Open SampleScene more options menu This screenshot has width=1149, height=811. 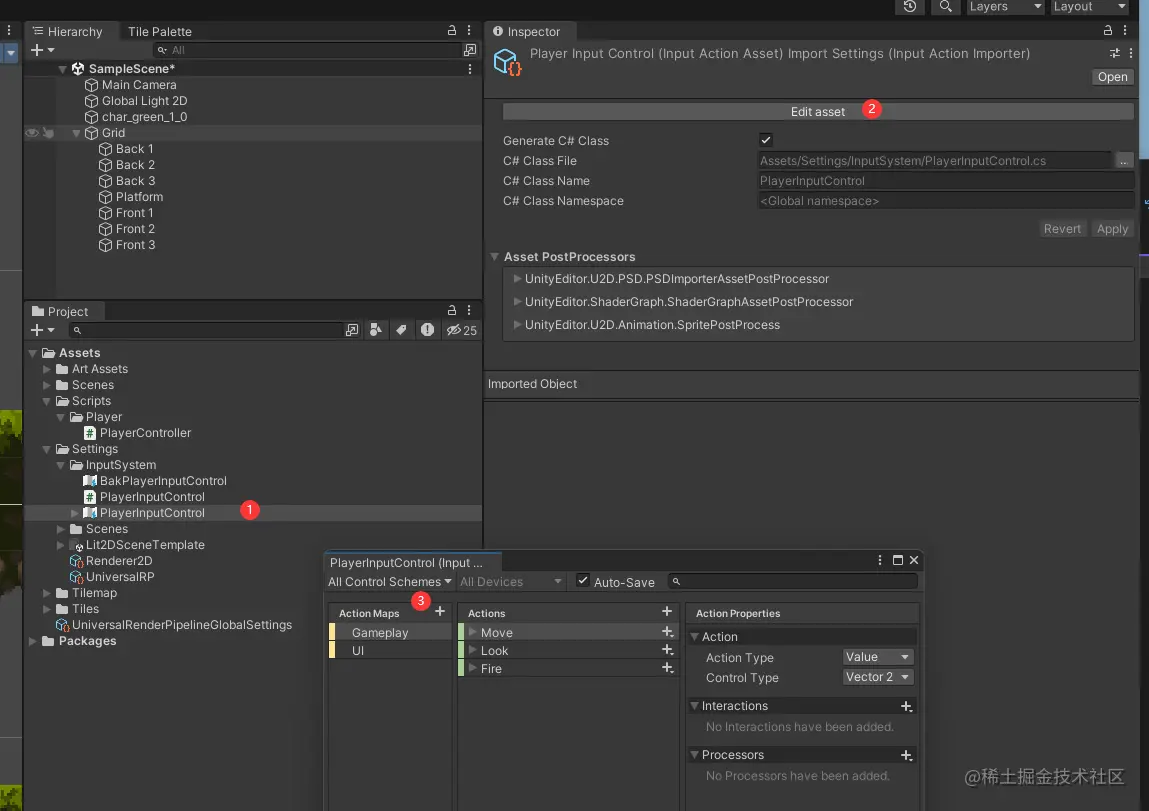point(470,68)
